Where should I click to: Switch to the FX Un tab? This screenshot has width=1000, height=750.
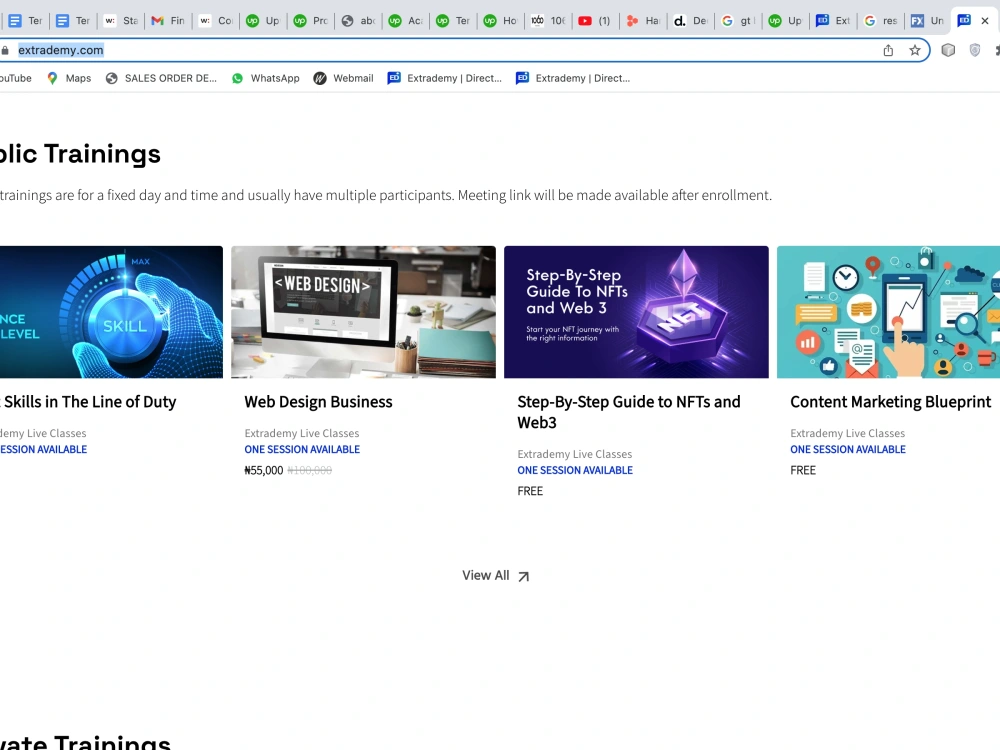[x=927, y=20]
